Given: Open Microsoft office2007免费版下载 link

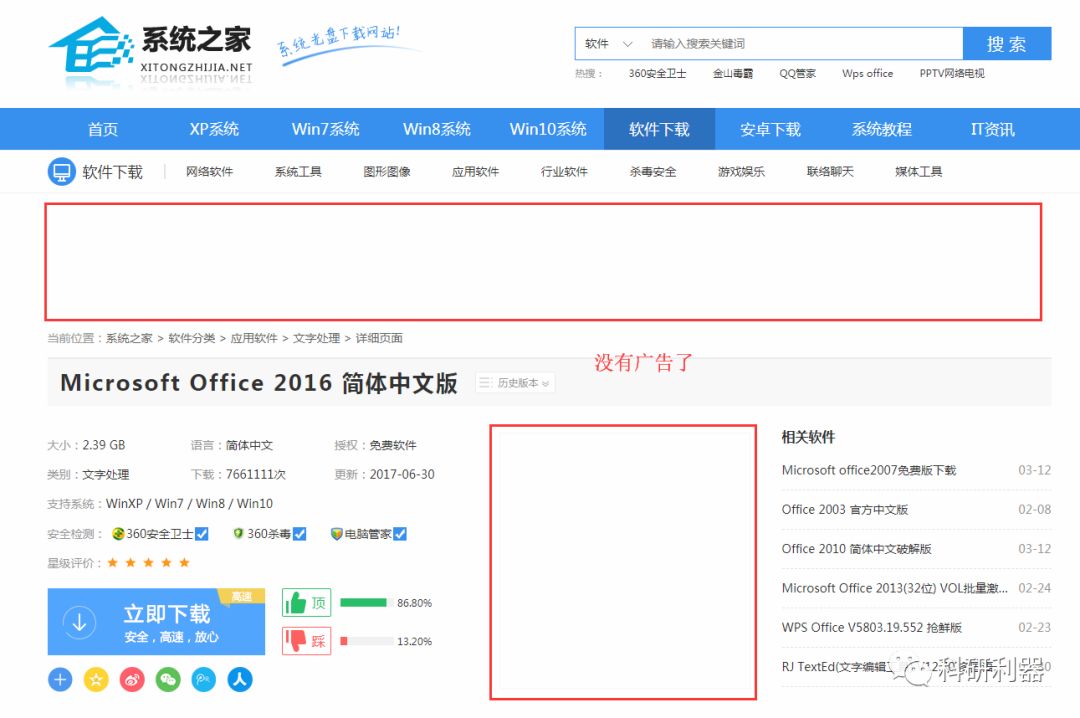Looking at the screenshot, I should click(x=869, y=471).
